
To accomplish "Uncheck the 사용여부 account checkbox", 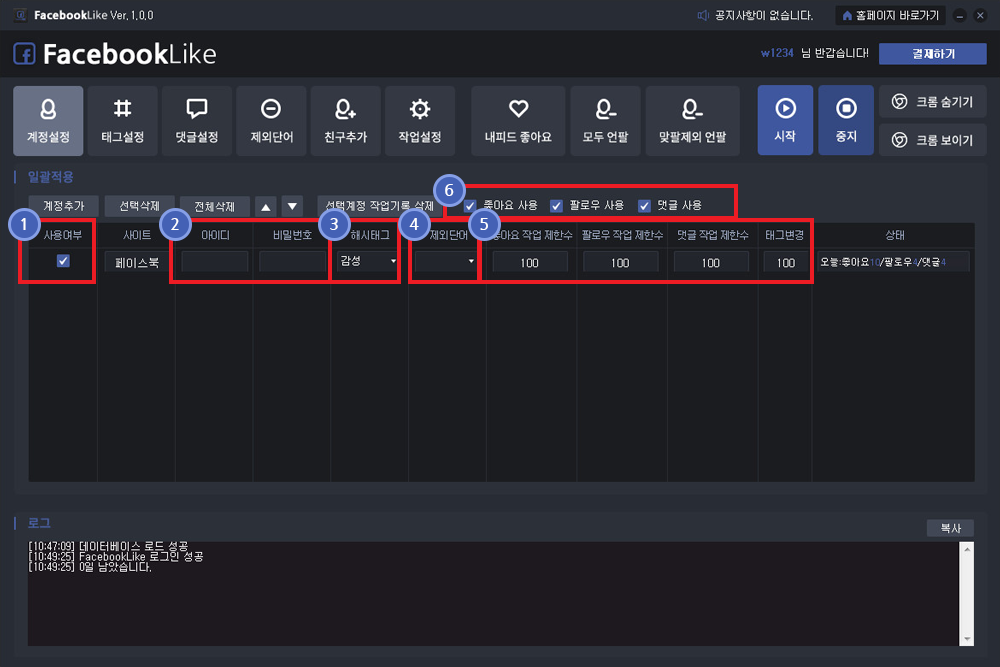I will click(x=63, y=261).
